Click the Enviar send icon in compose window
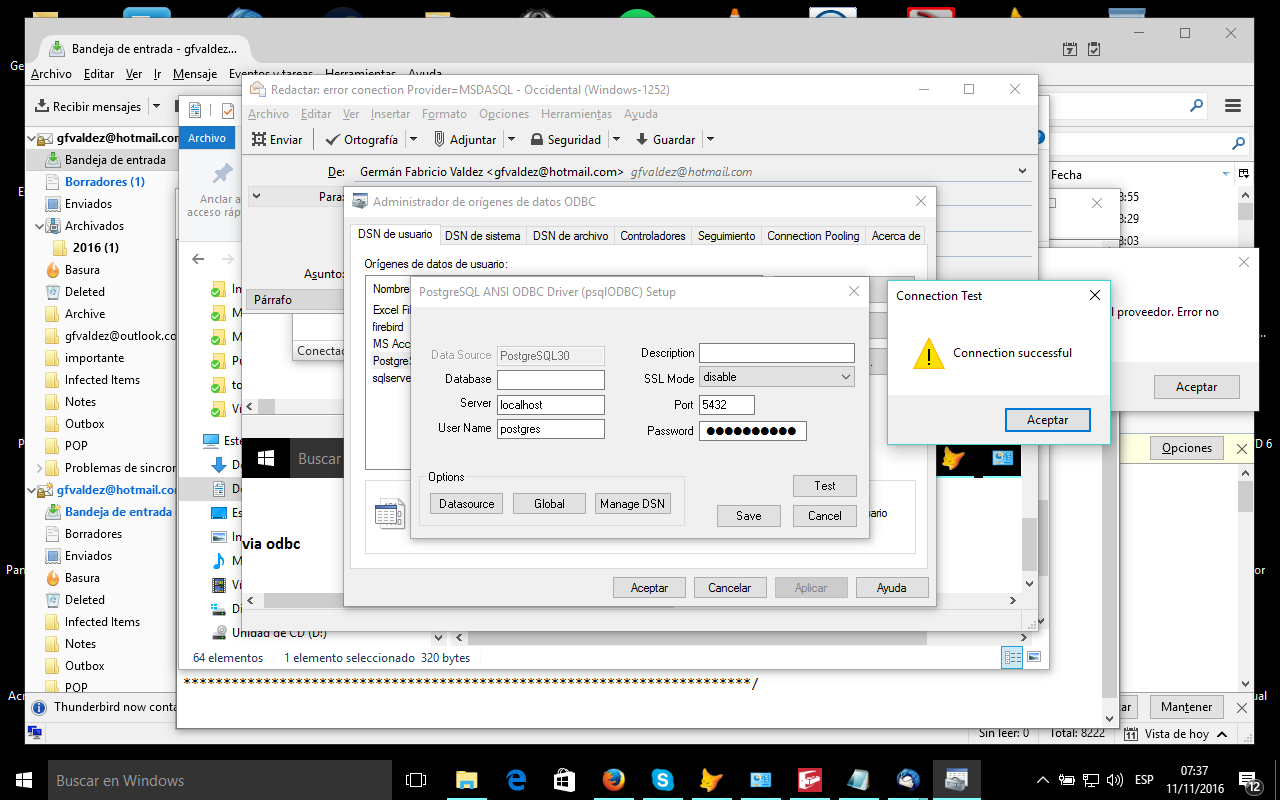Viewport: 1280px width, 800px height. coord(259,140)
